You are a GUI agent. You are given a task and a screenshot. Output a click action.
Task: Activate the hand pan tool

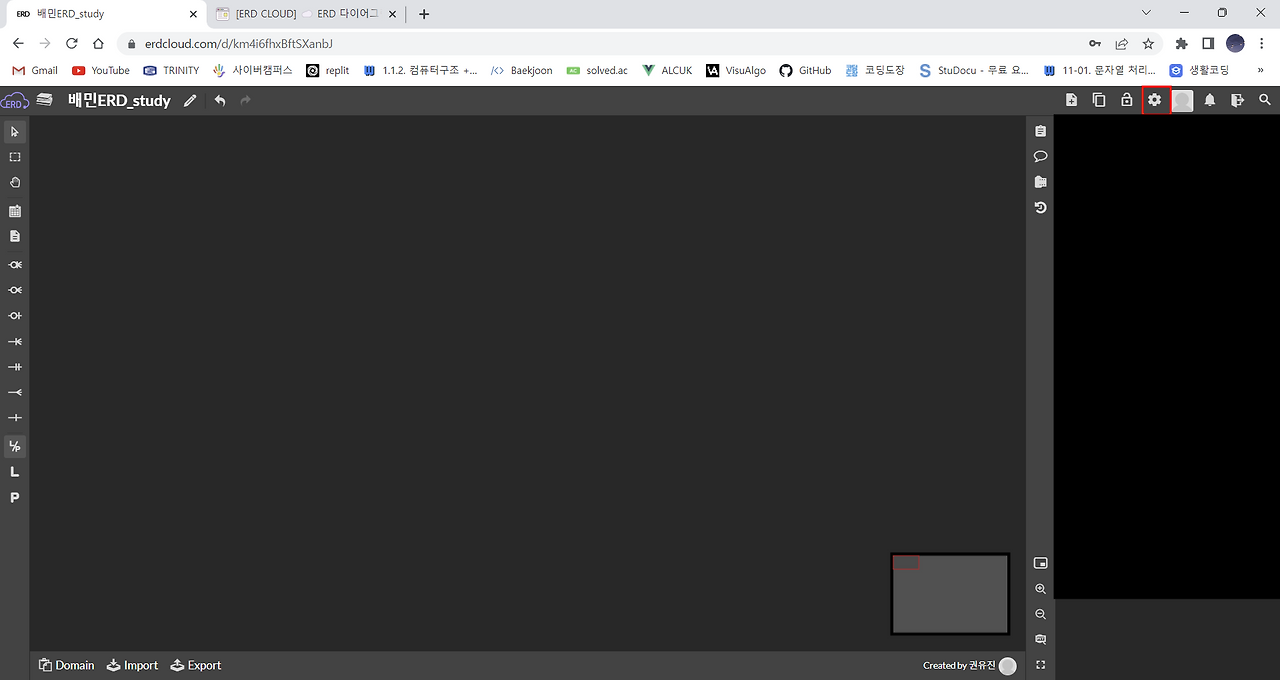pos(15,183)
